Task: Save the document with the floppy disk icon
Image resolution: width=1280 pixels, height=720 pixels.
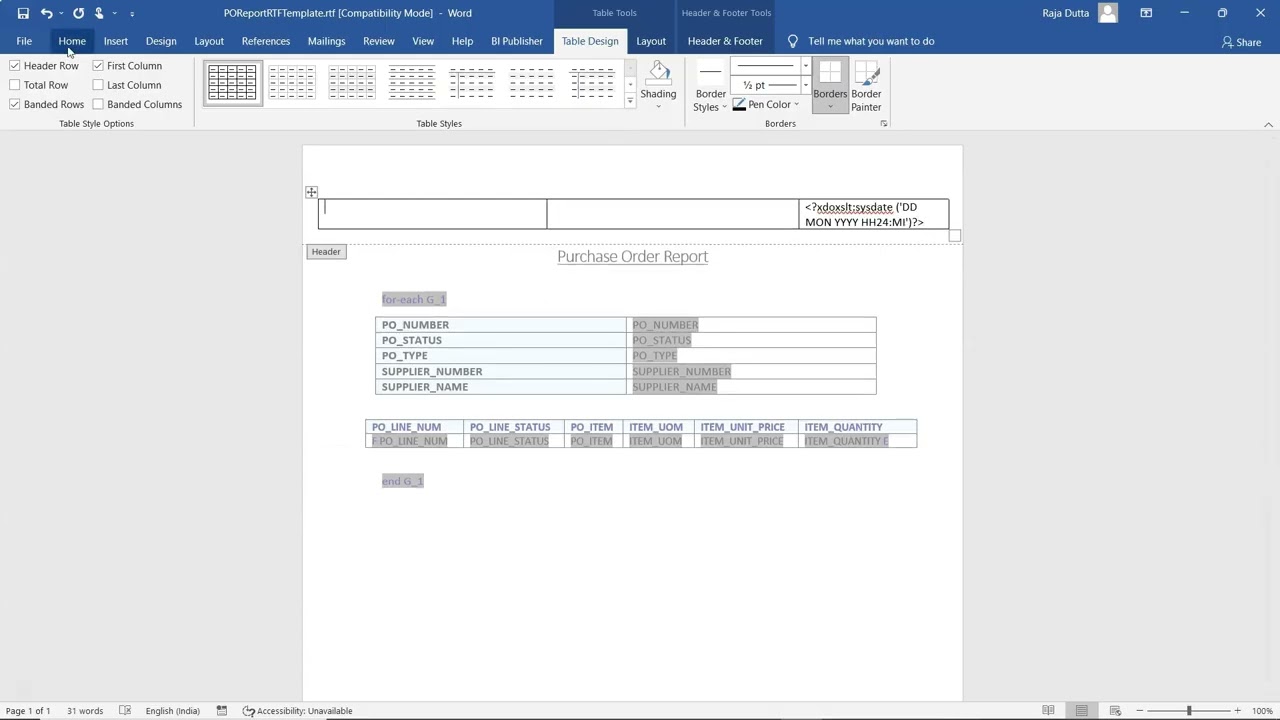Action: (x=23, y=13)
